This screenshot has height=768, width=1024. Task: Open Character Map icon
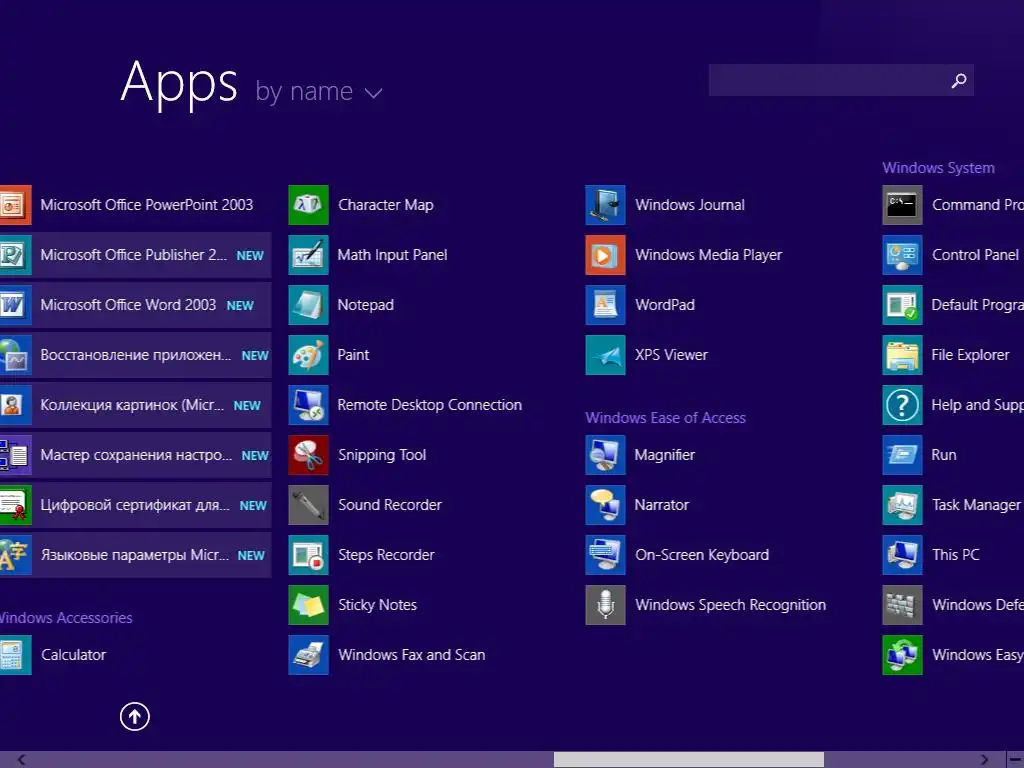[x=308, y=205]
